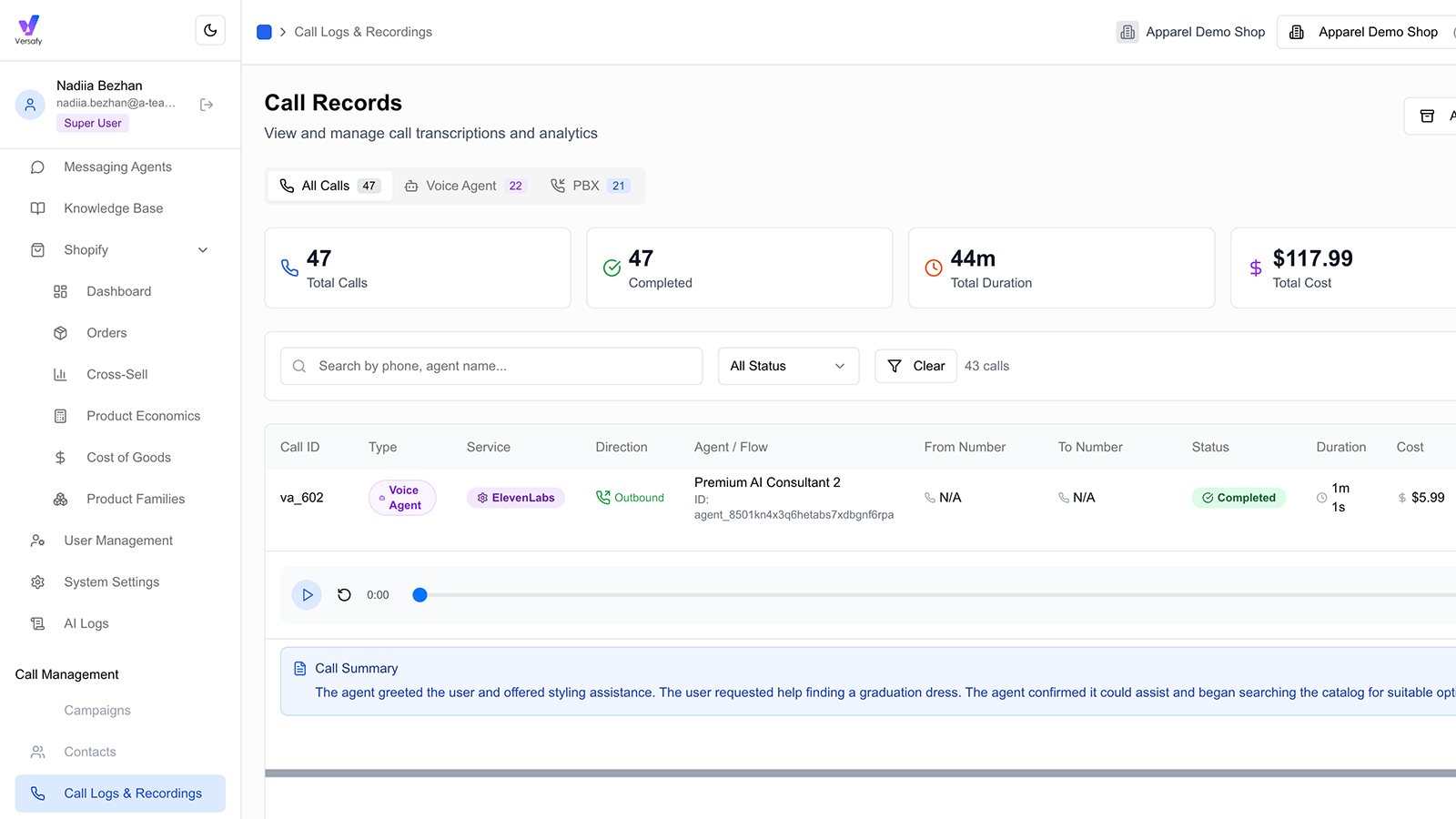Click the Total Calls phone icon
This screenshot has height=819, width=1456.
(x=289, y=268)
